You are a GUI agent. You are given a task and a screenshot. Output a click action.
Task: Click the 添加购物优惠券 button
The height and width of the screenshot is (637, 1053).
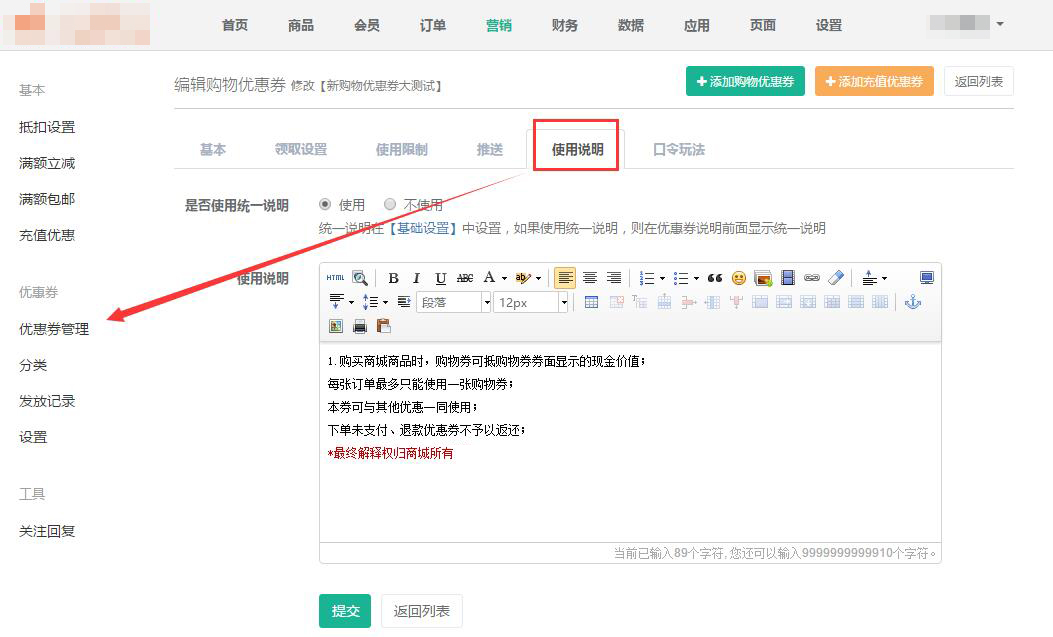(x=745, y=82)
